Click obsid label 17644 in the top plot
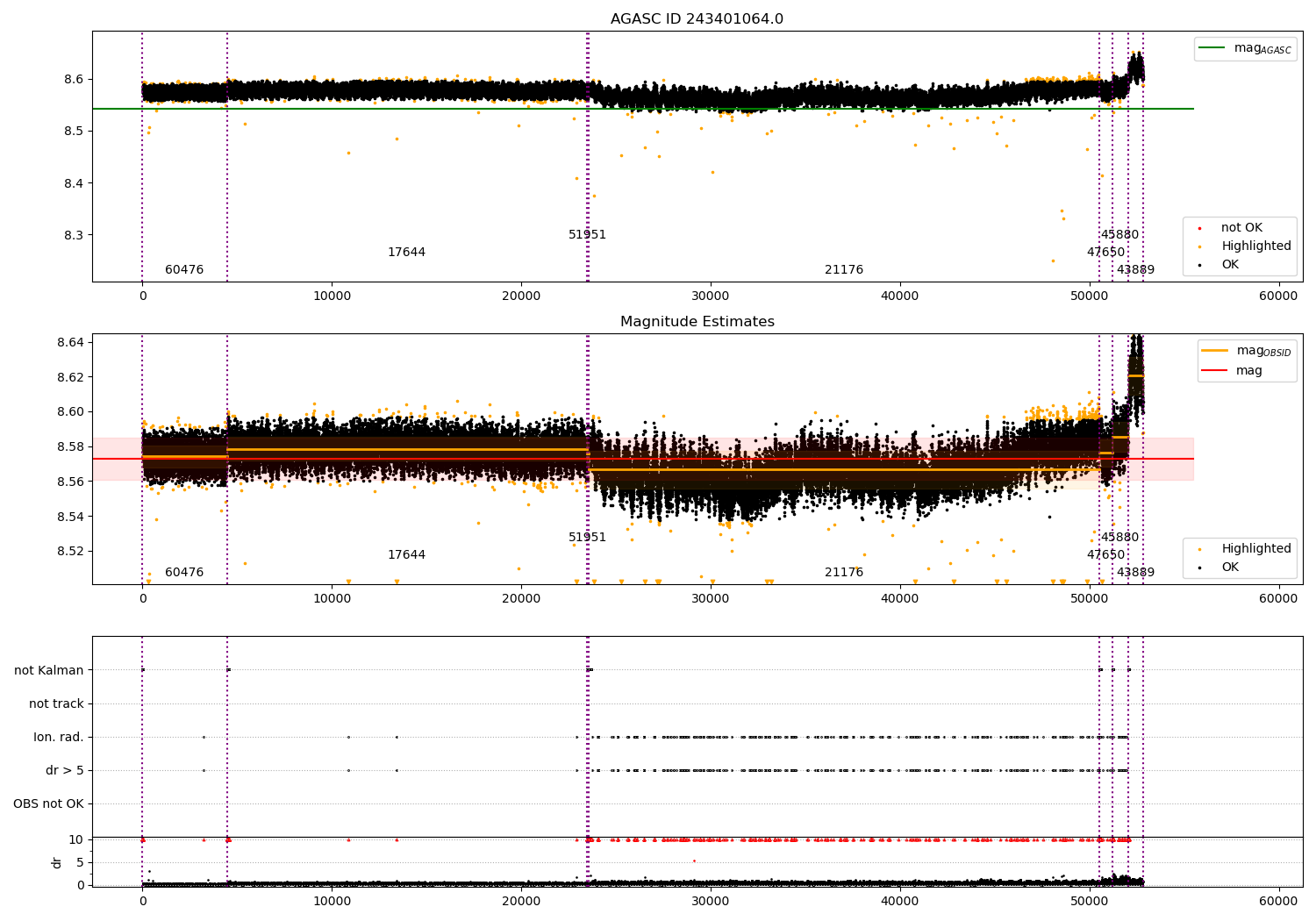The height and width of the screenshot is (921, 1316). coord(406,253)
